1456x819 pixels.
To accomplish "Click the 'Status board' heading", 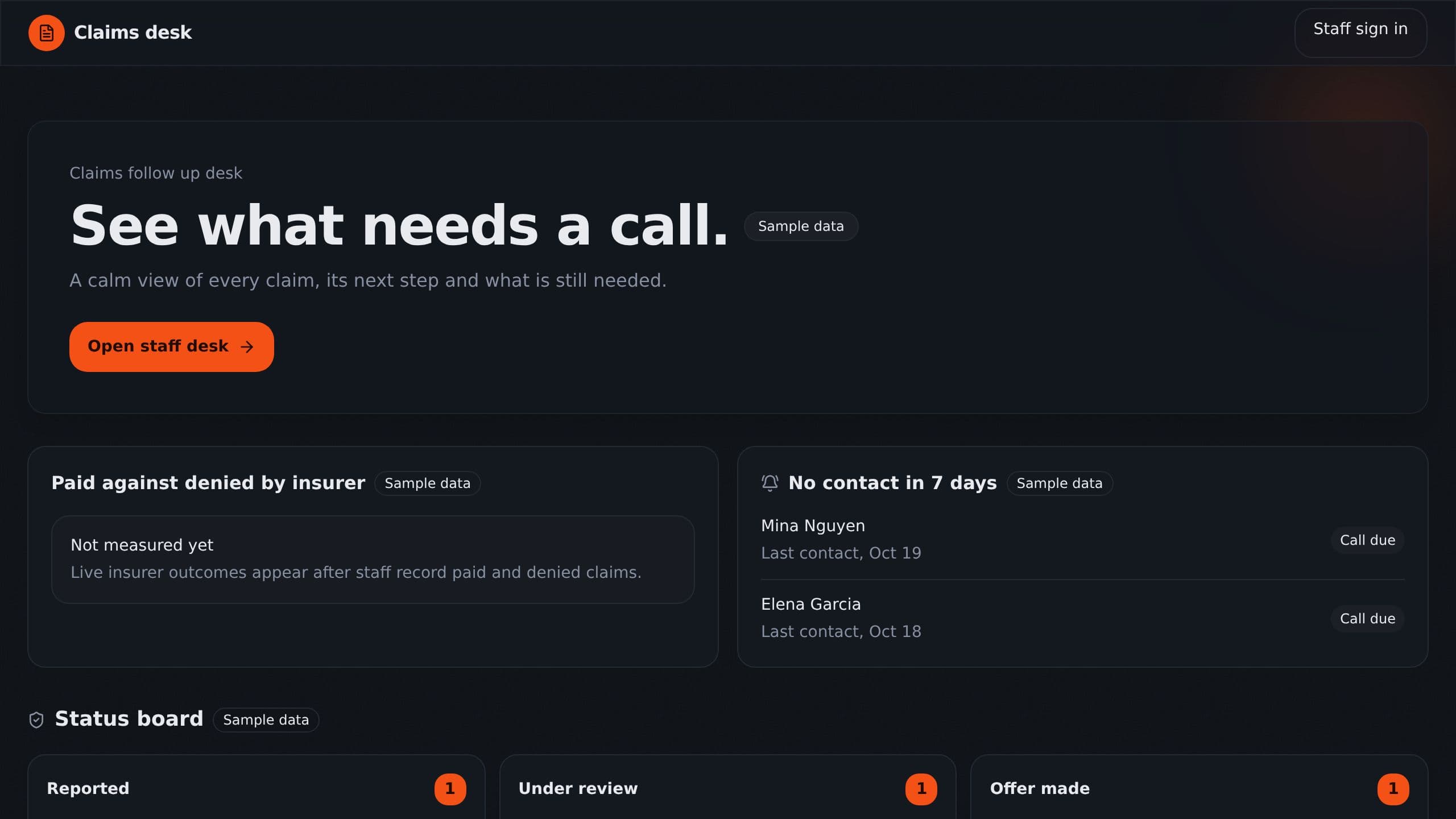I will tap(129, 719).
